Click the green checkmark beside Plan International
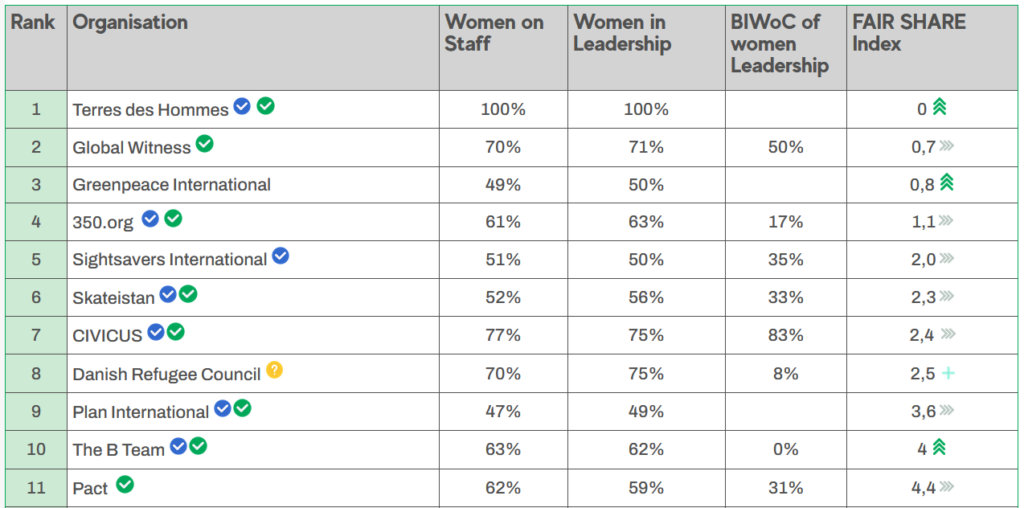The image size is (1024, 508). [x=242, y=408]
